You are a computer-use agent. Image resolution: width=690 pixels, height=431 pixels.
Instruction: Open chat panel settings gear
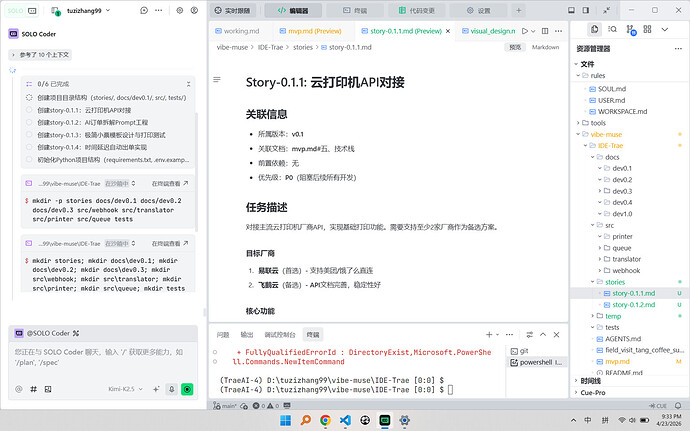click(180, 11)
